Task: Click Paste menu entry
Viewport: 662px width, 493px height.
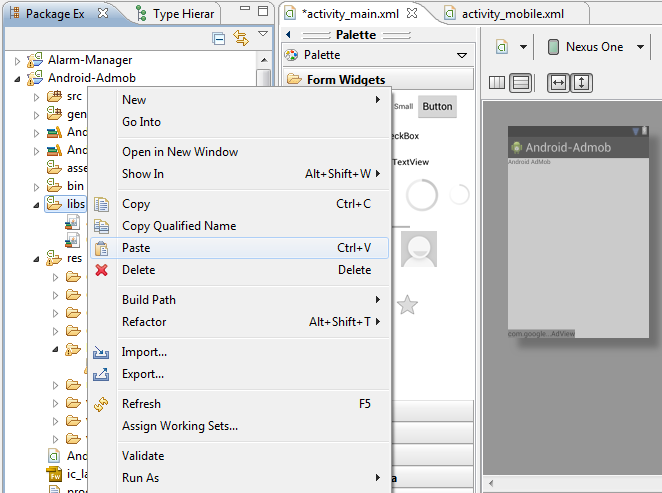Action: [239, 248]
